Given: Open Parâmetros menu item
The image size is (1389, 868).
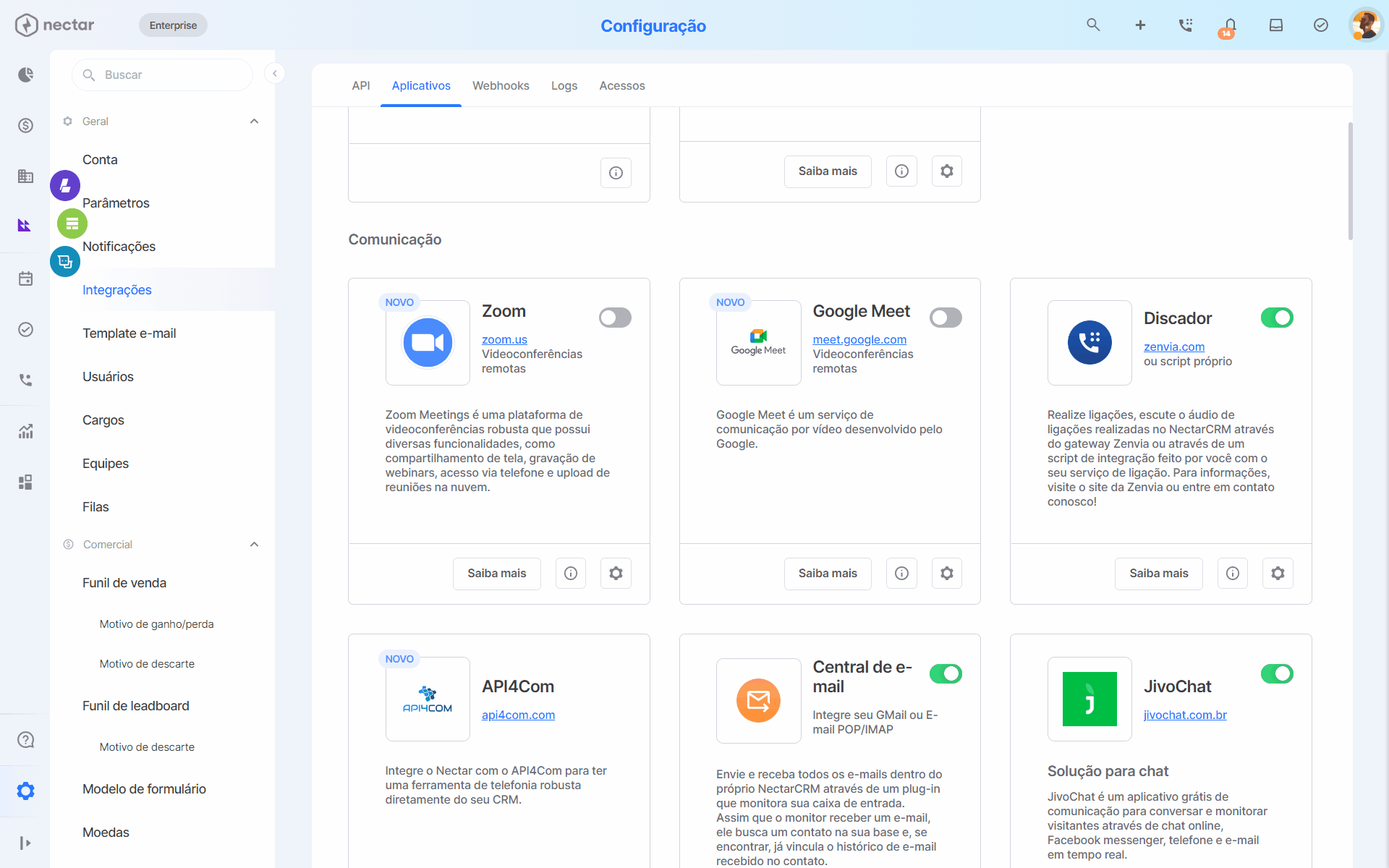Looking at the screenshot, I should tap(116, 203).
